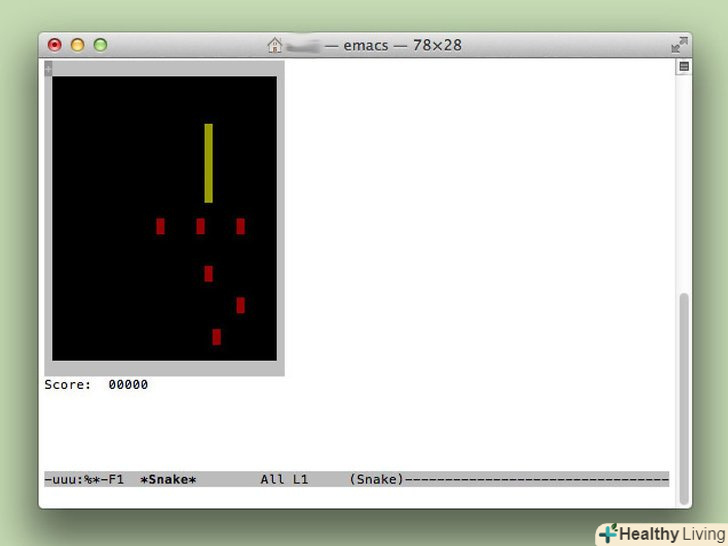
Task: Click the "(Snake)" mode indicator
Action: click(377, 479)
